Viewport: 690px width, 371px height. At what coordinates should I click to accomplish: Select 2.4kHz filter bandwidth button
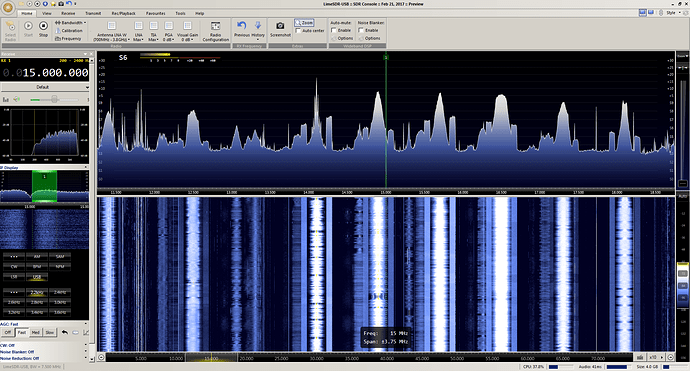(60, 292)
